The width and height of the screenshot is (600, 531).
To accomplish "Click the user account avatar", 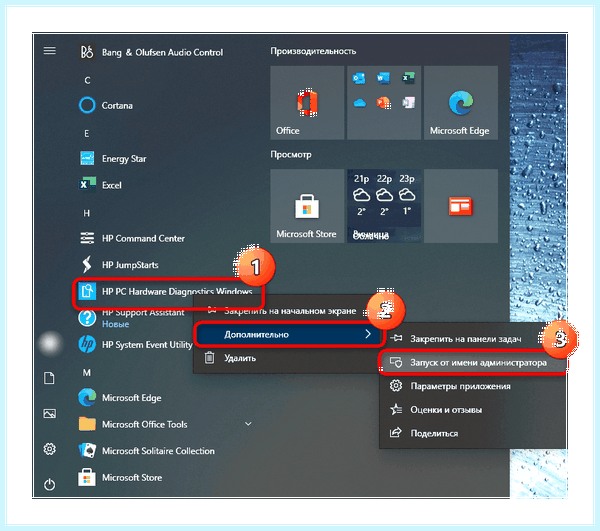I will click(50, 343).
